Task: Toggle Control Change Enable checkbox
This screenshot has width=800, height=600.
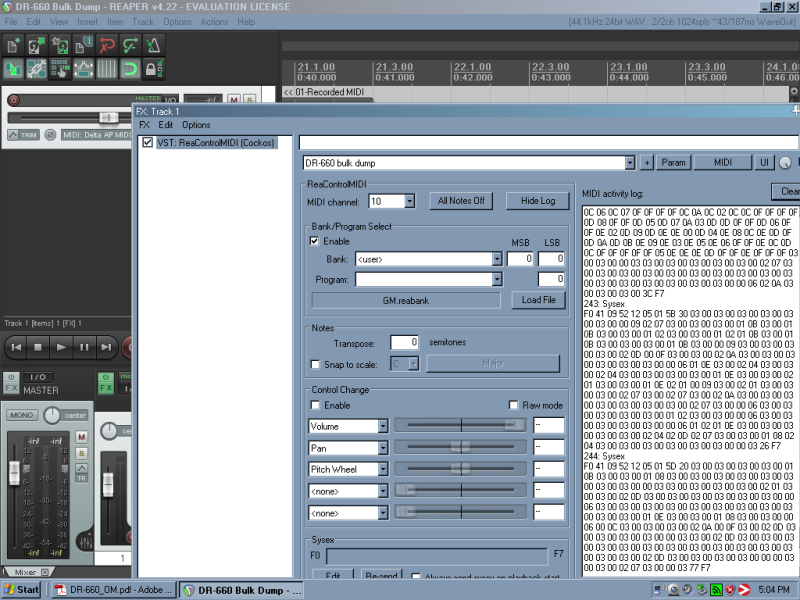Action: click(315, 405)
